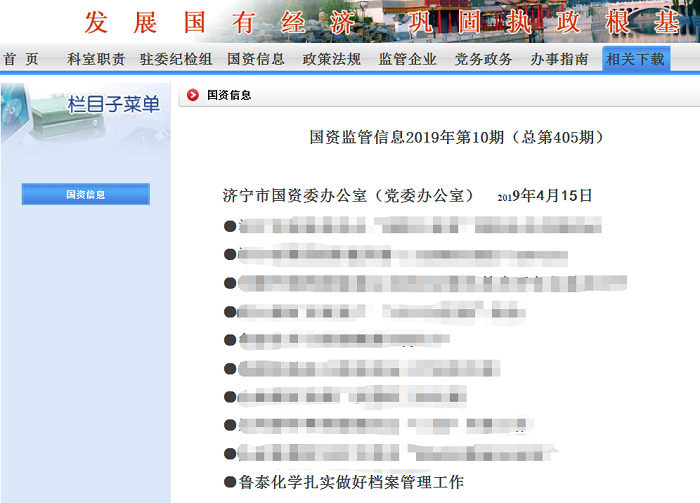Click the bullet before 鲁泰化学扎实做好档案管理工作
700x503 pixels.
tap(229, 482)
